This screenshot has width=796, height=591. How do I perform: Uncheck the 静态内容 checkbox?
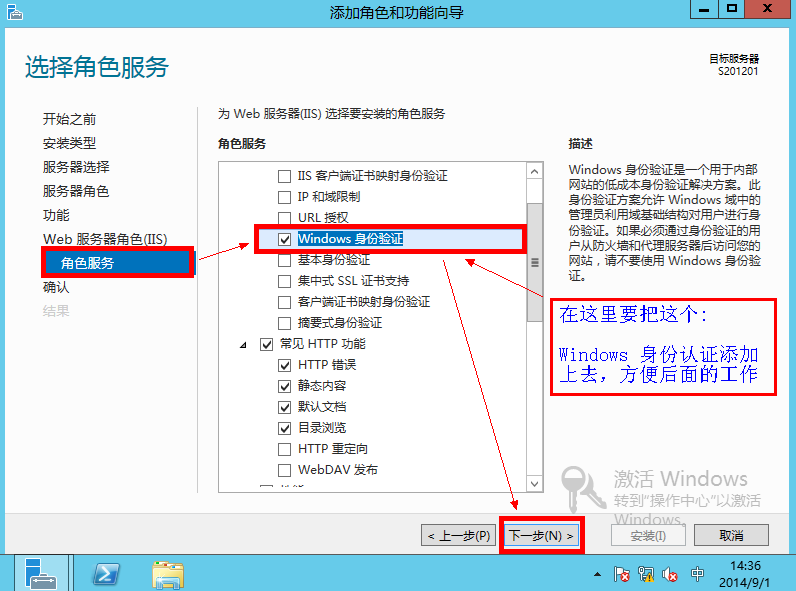pos(284,386)
